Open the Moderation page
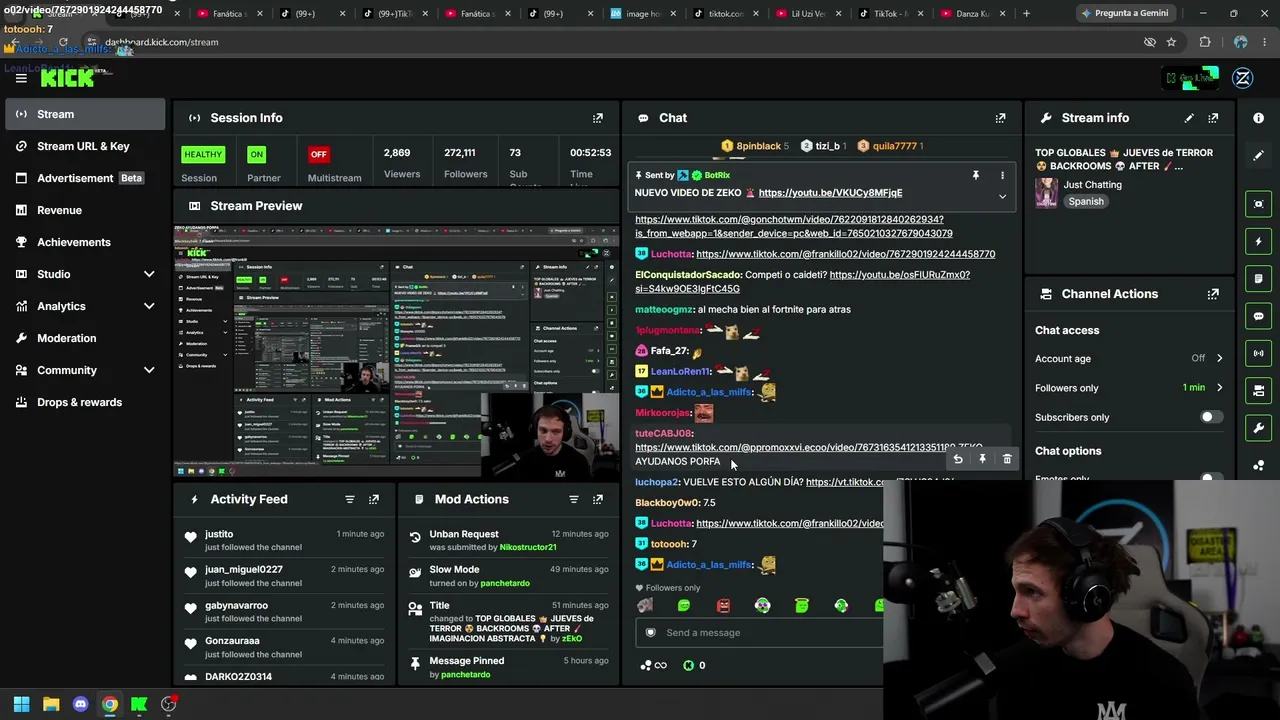Screen dimensions: 1280x720 (x=84, y=338)
